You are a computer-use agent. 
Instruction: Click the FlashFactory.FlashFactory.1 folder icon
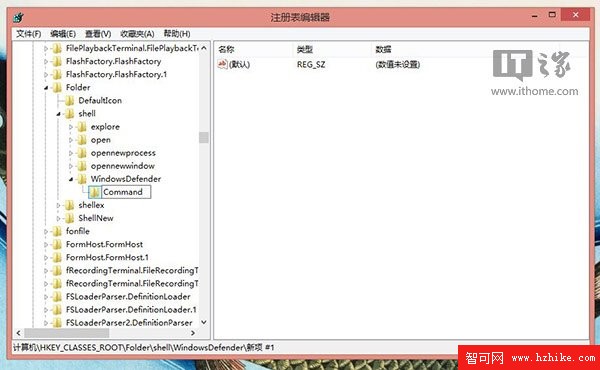point(57,74)
